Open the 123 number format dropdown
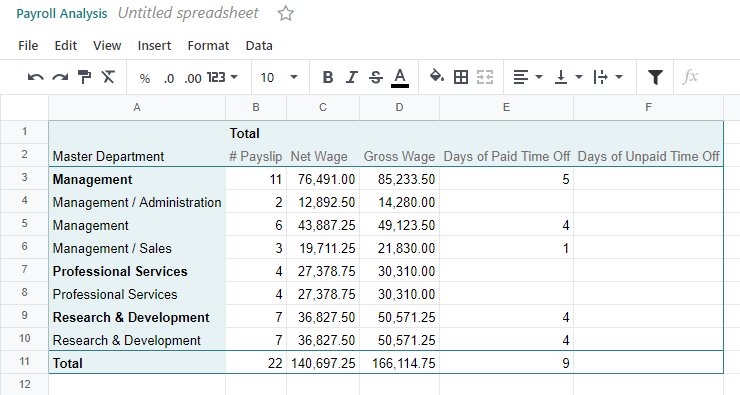740x395 pixels. click(x=222, y=77)
